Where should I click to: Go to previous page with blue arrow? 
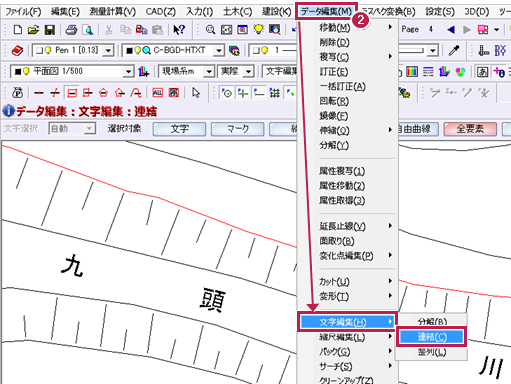[x=451, y=30]
